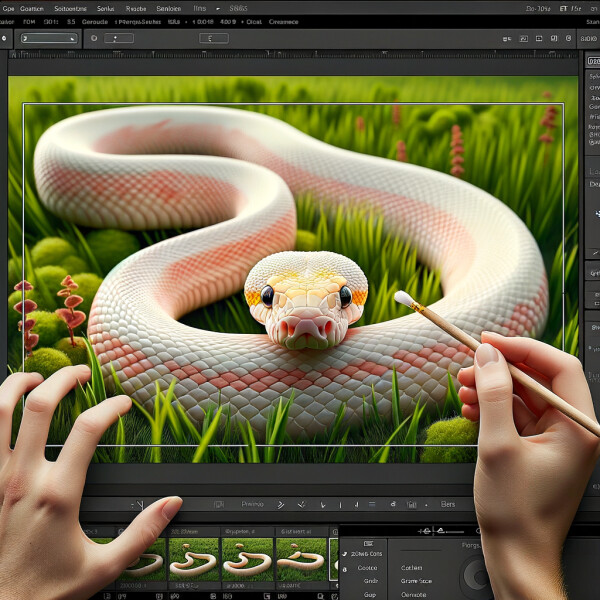Toggle the checkmark beside '20lw6 Coils'
This screenshot has height=600, width=600.
[345, 554]
